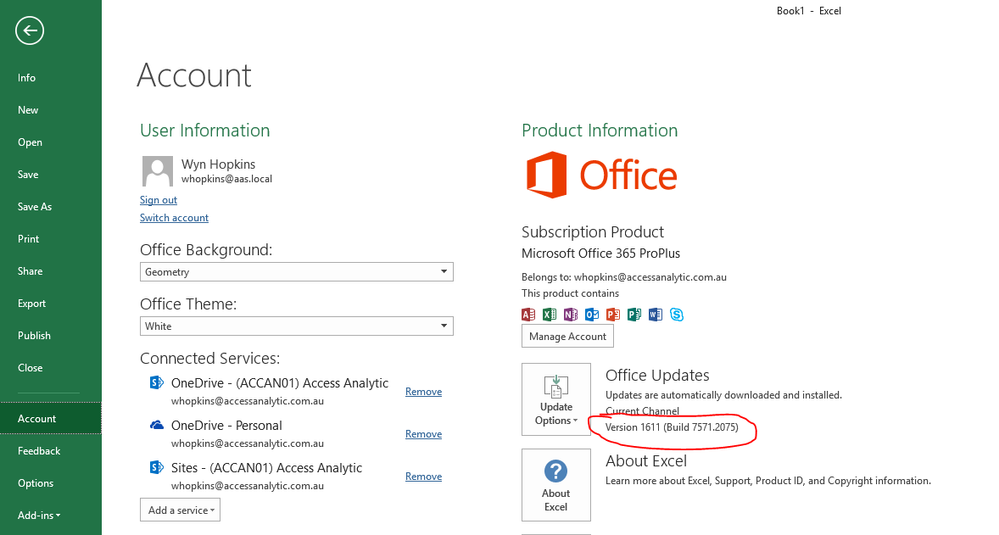This screenshot has height=535, width=999.
Task: Open the Office Background dropdown
Action: tap(296, 272)
